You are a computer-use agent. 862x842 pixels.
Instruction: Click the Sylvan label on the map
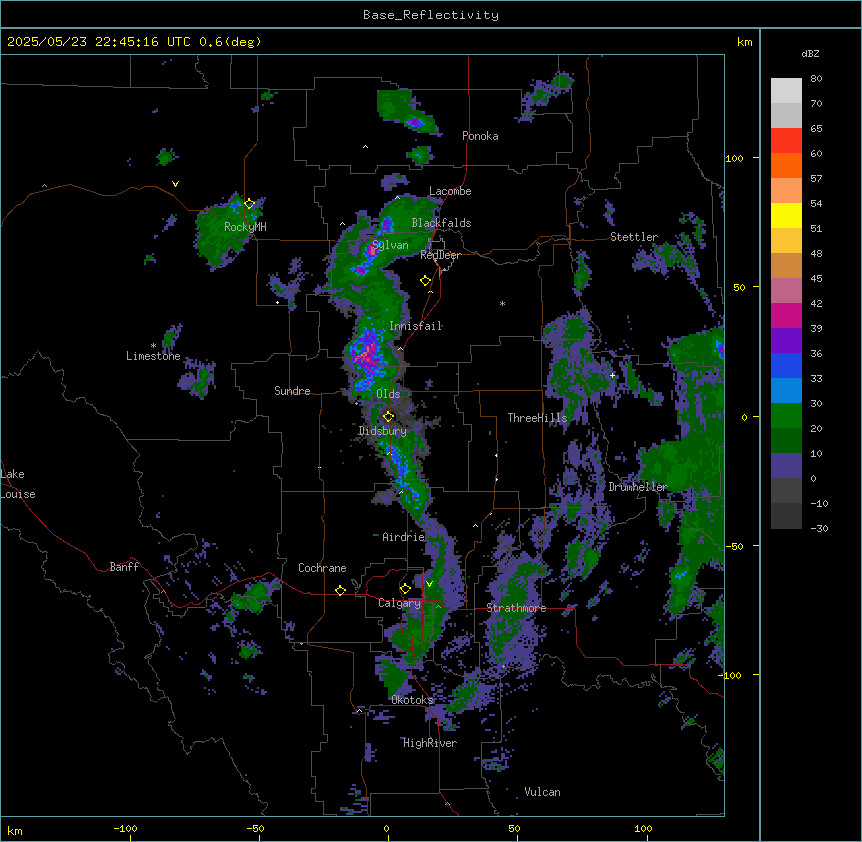pos(390,245)
